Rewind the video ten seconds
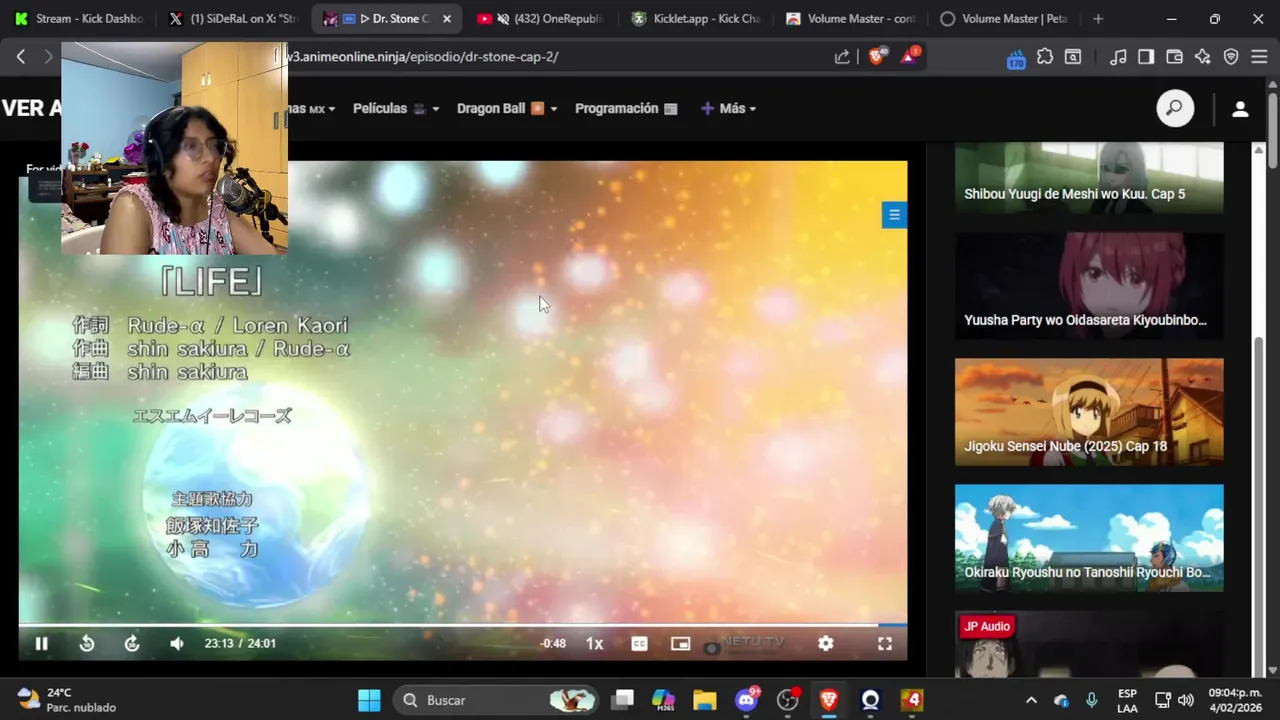 coord(87,644)
